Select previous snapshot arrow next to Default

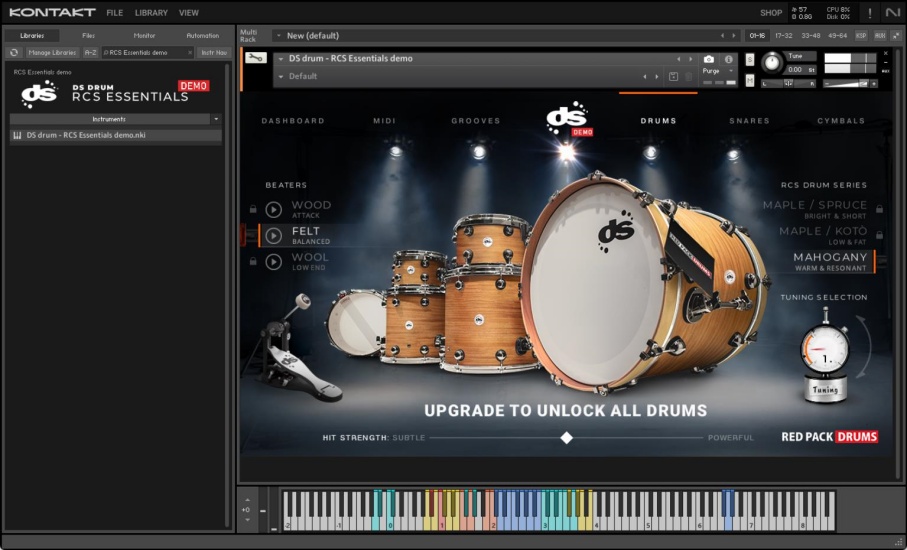[x=645, y=76]
